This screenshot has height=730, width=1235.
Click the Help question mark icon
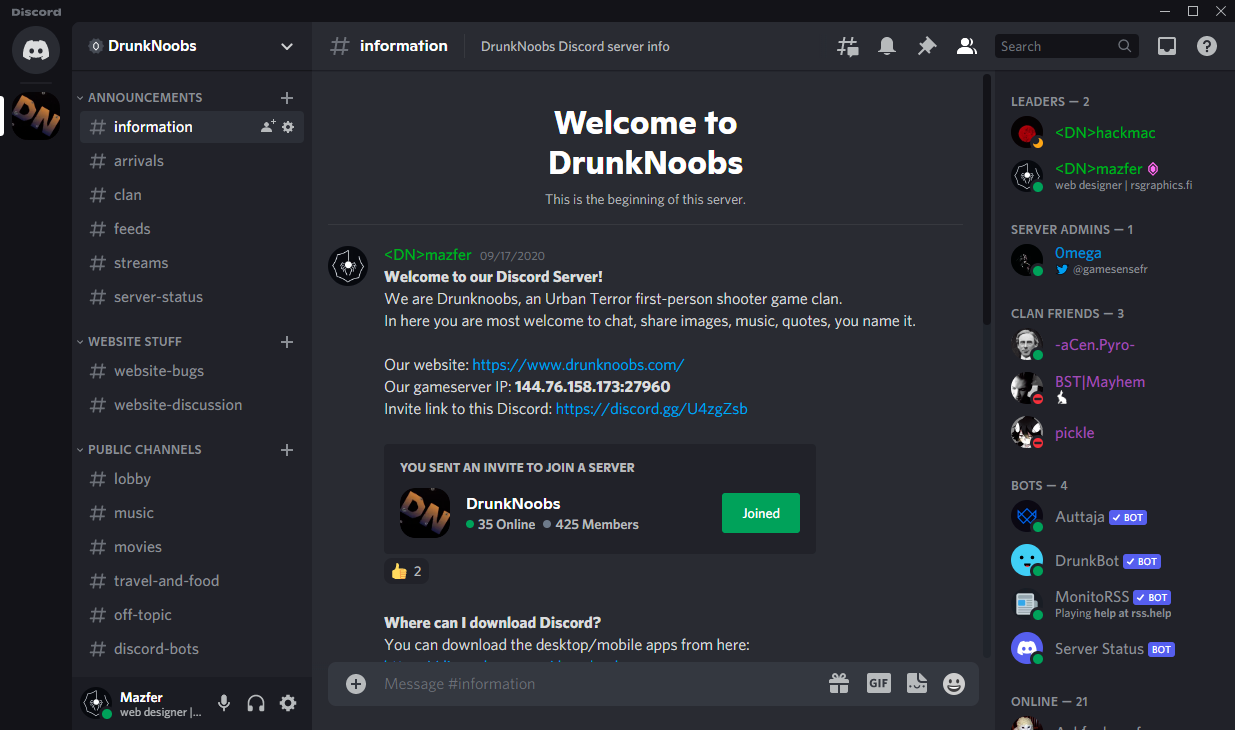tap(1207, 46)
